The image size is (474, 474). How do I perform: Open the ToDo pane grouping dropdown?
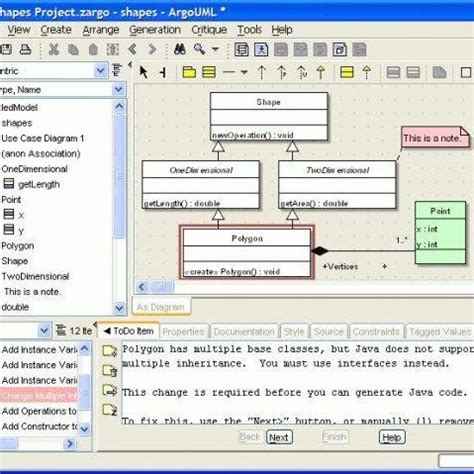tap(26, 331)
